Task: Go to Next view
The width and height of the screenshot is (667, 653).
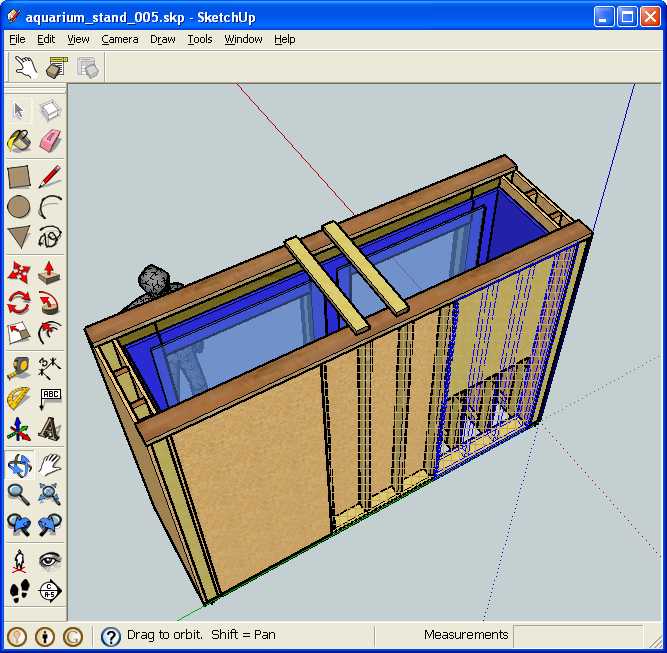Action: (50, 525)
